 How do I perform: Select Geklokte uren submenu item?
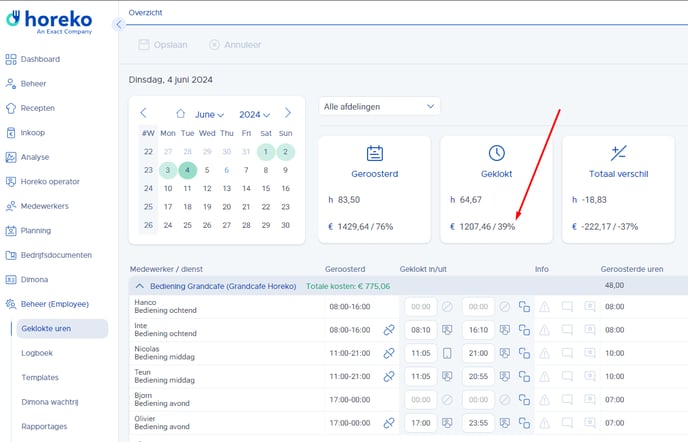click(62, 328)
